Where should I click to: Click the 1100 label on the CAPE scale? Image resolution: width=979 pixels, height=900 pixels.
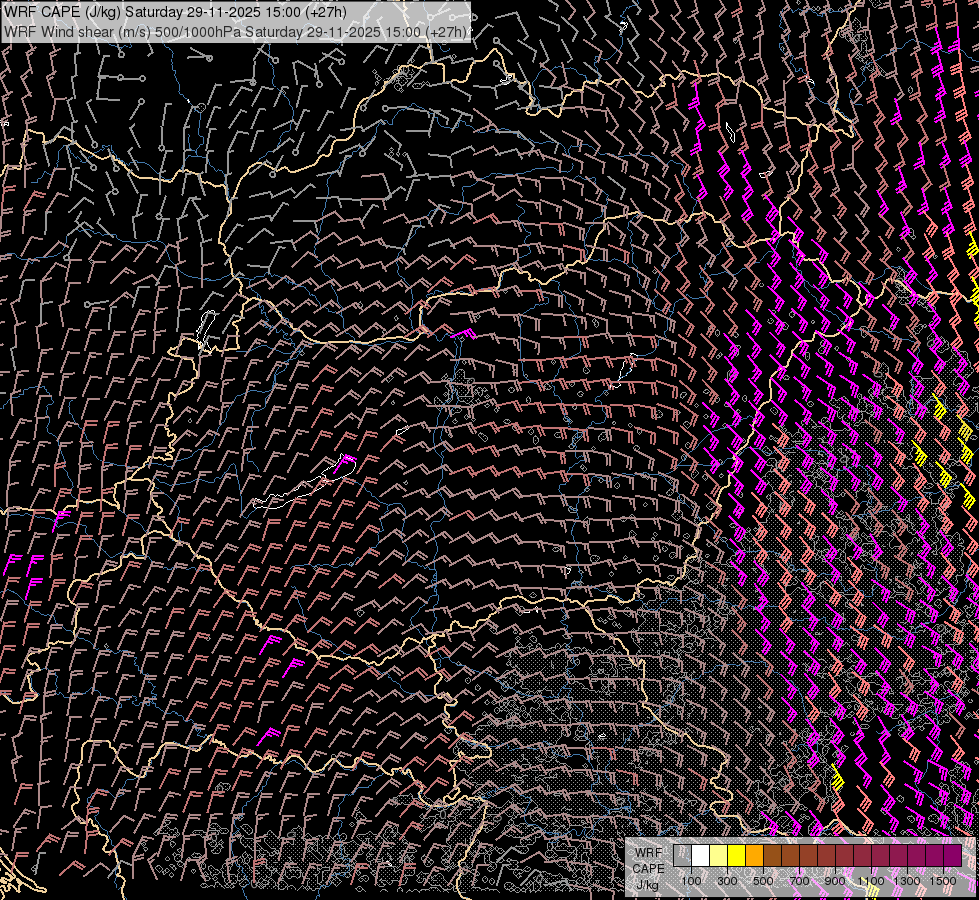(x=871, y=881)
